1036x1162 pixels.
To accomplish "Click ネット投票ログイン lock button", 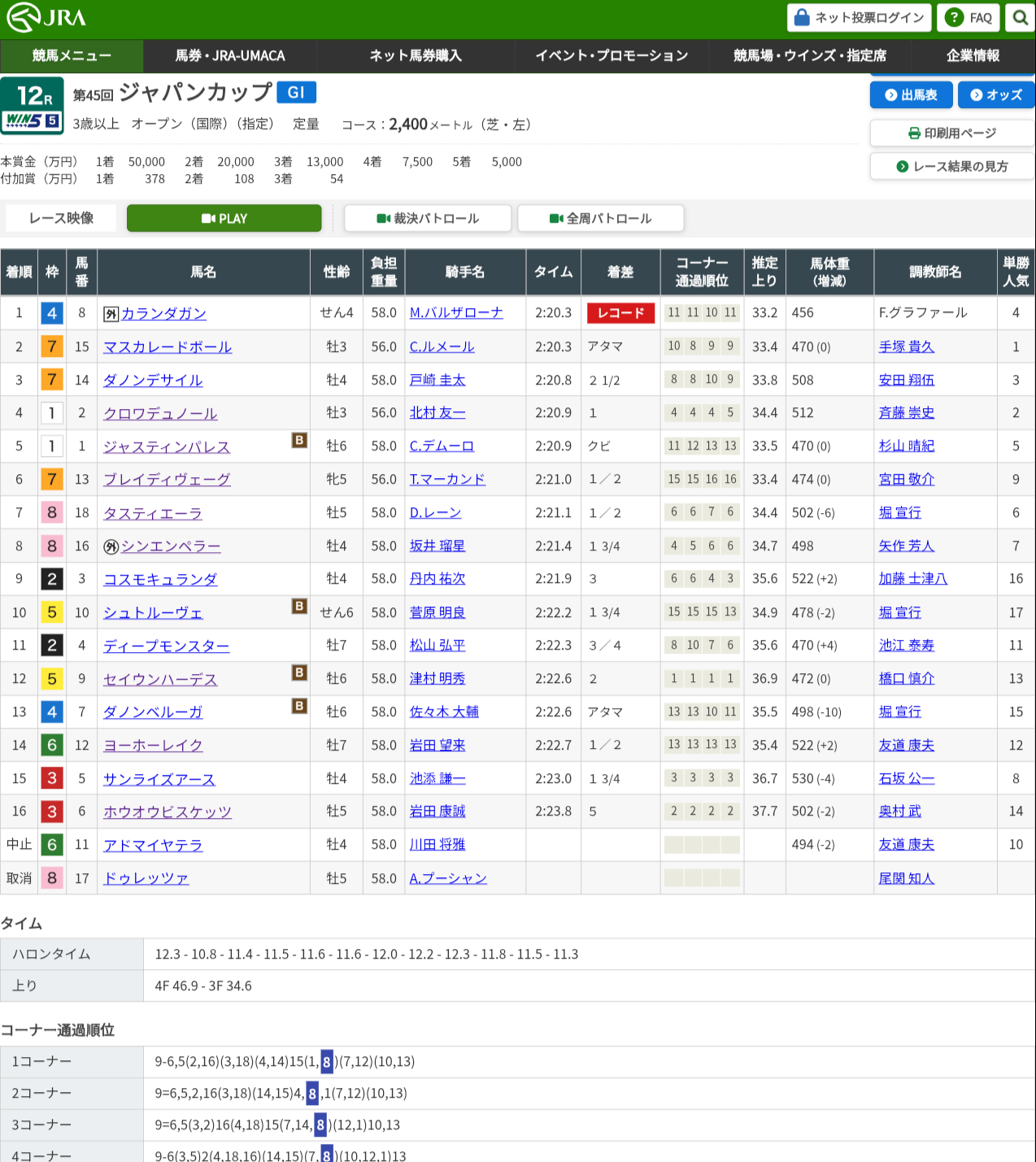I will coord(859,18).
